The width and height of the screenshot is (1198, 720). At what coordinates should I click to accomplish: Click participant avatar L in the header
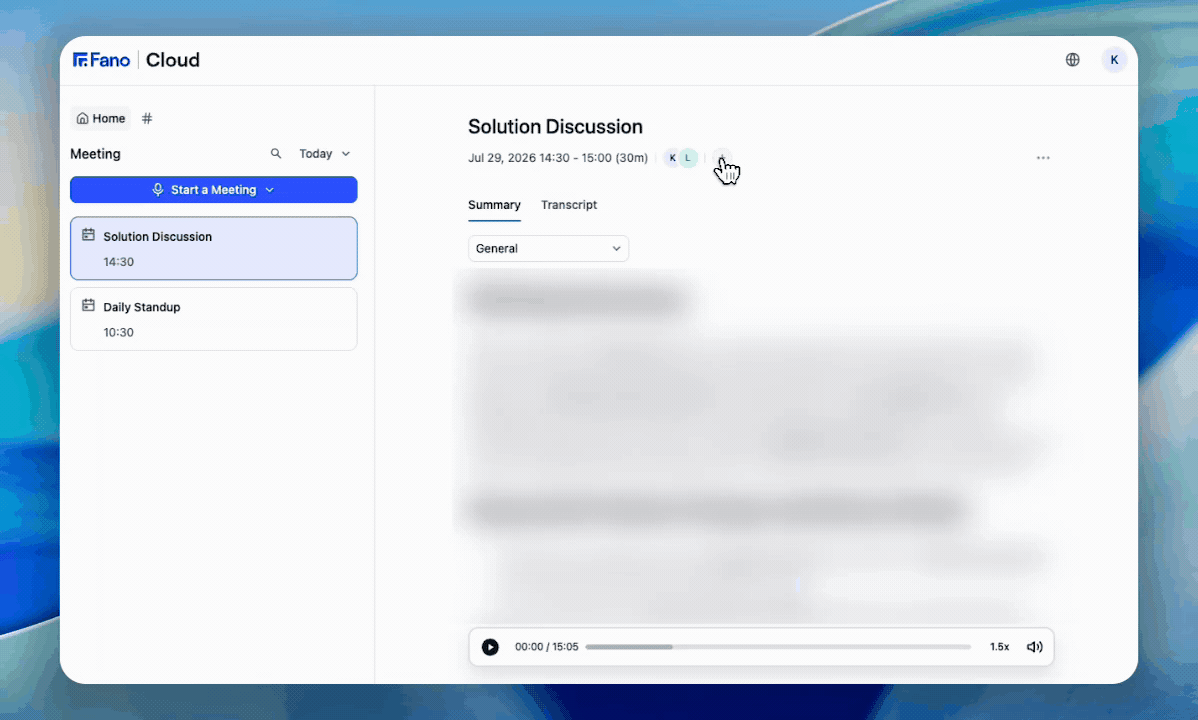[x=688, y=157]
